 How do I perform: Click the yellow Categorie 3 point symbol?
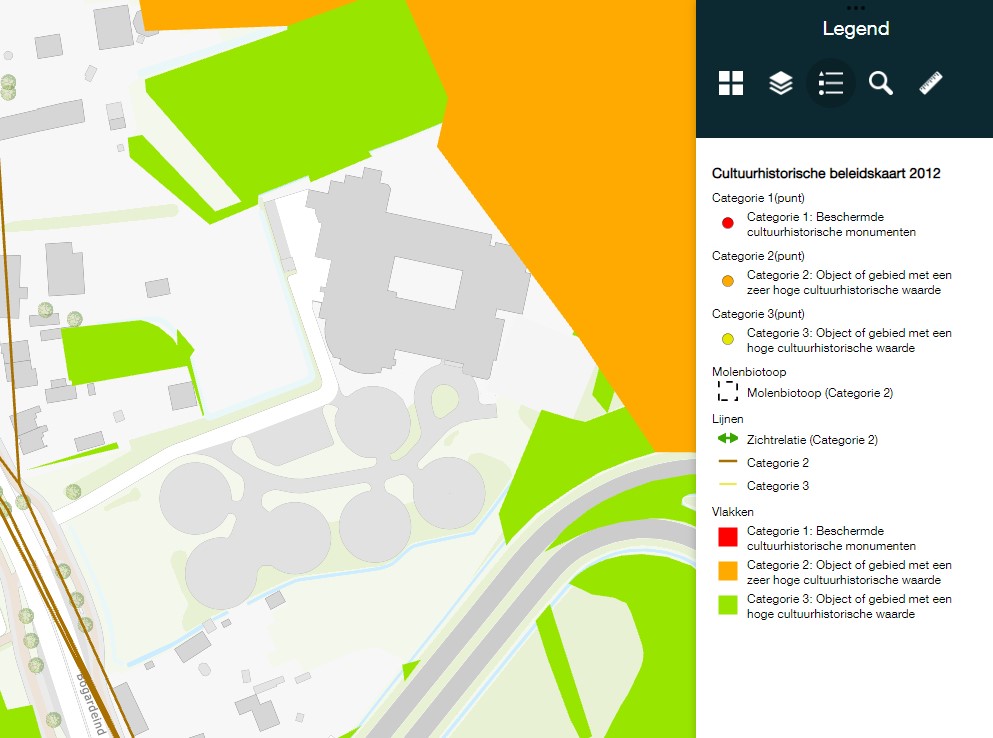728,339
